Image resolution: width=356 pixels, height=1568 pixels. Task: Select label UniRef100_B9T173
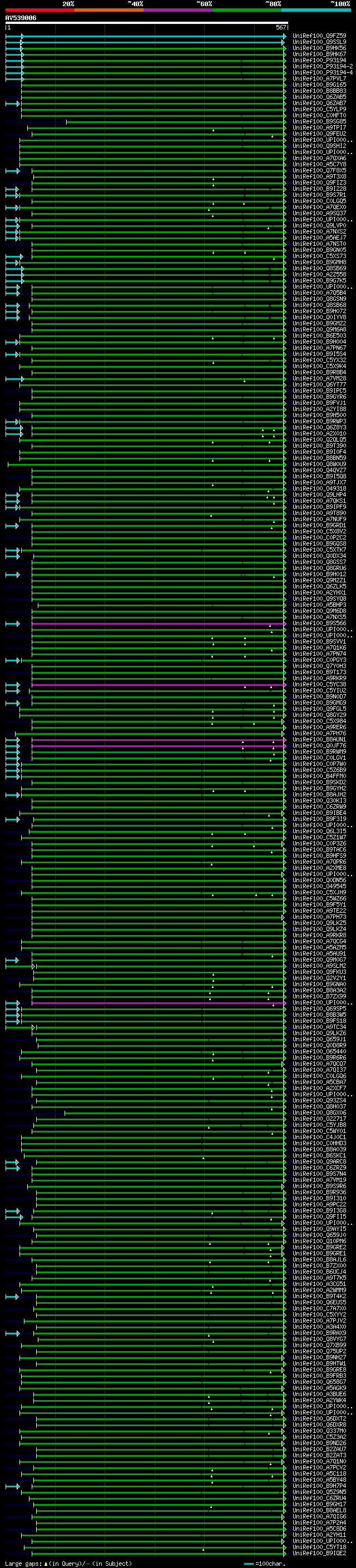(319, 672)
